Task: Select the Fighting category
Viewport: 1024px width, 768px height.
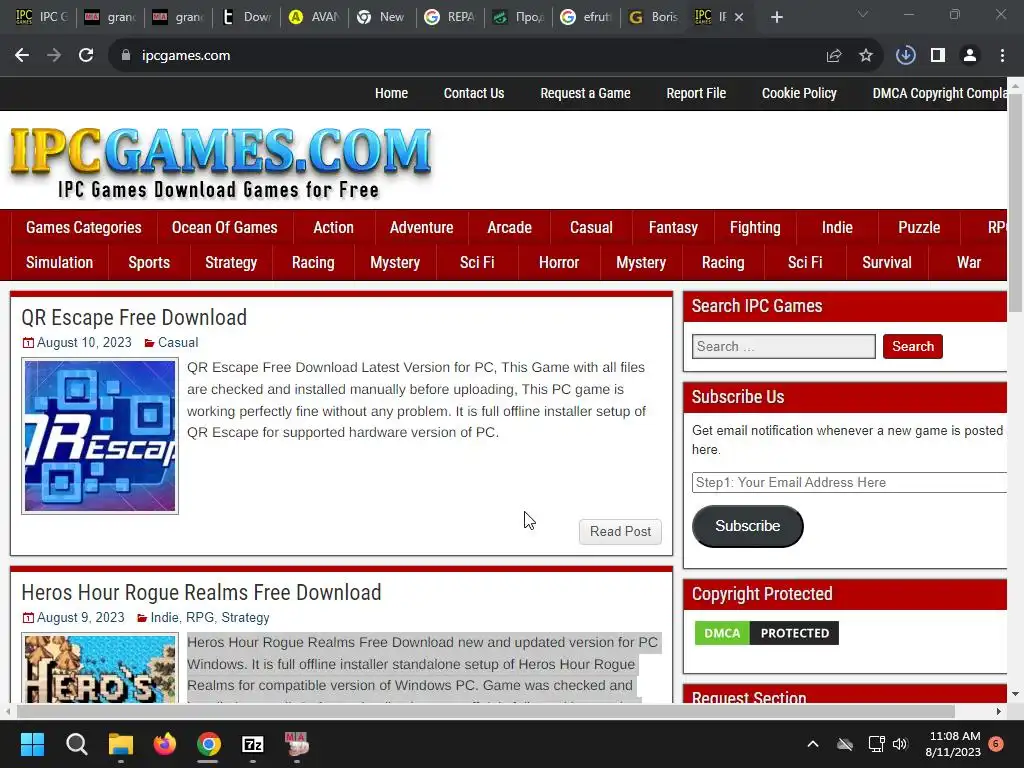Action: pos(755,227)
